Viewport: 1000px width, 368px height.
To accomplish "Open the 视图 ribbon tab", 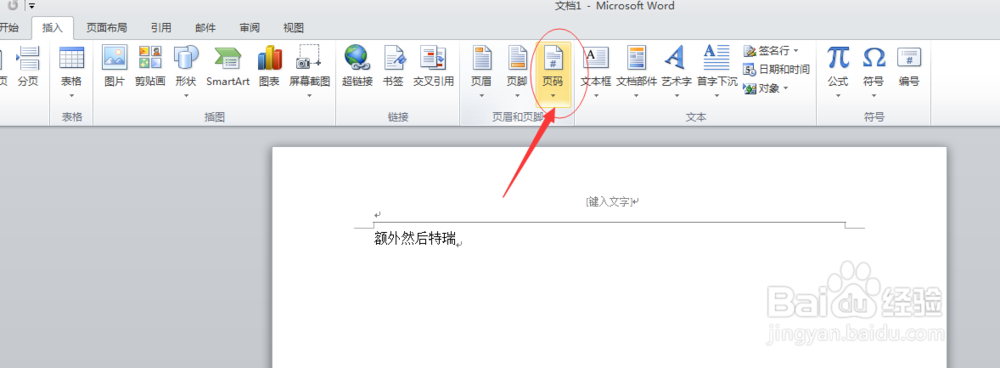I will 293,27.
